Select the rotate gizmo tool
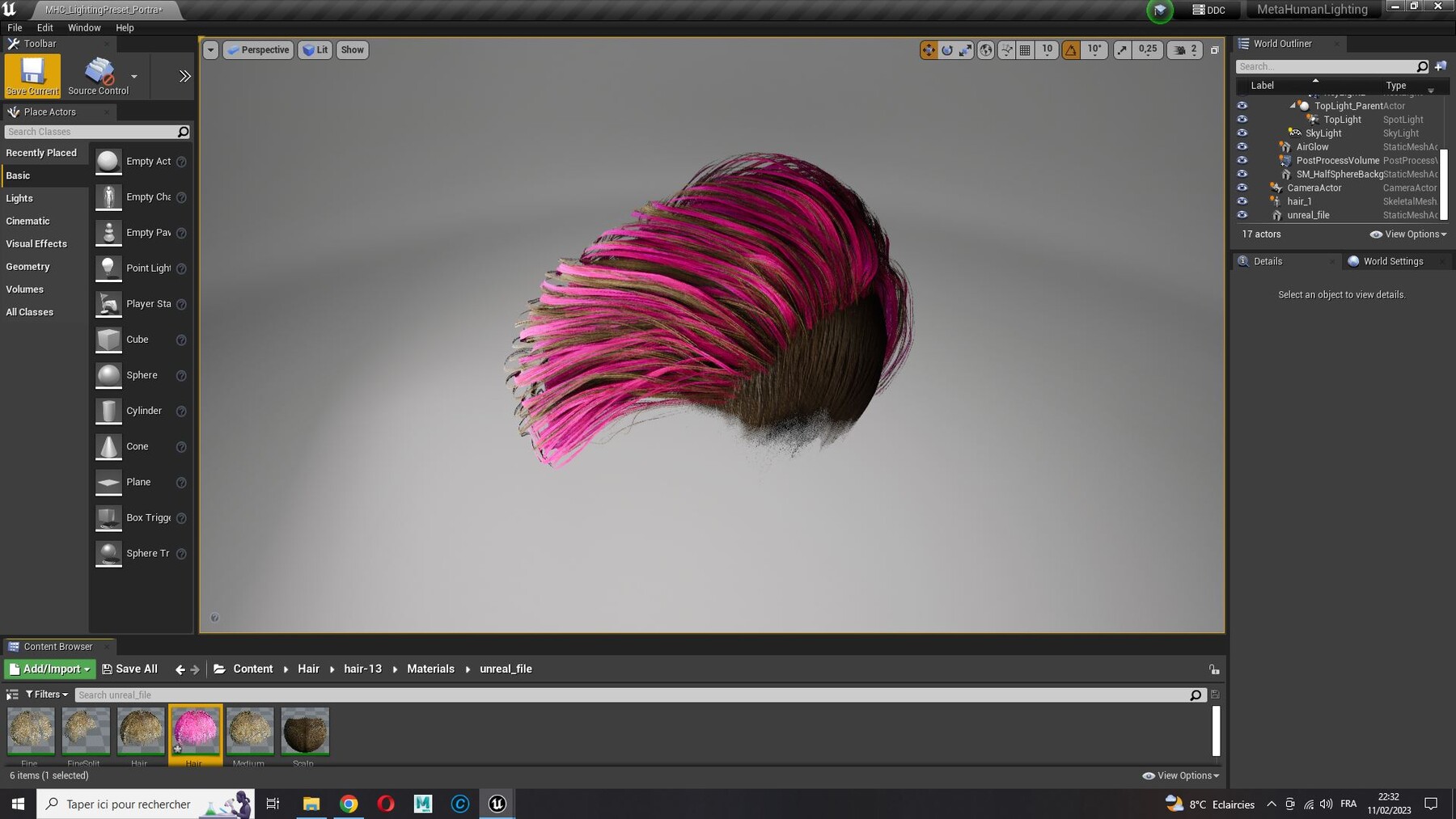 pos(947,50)
